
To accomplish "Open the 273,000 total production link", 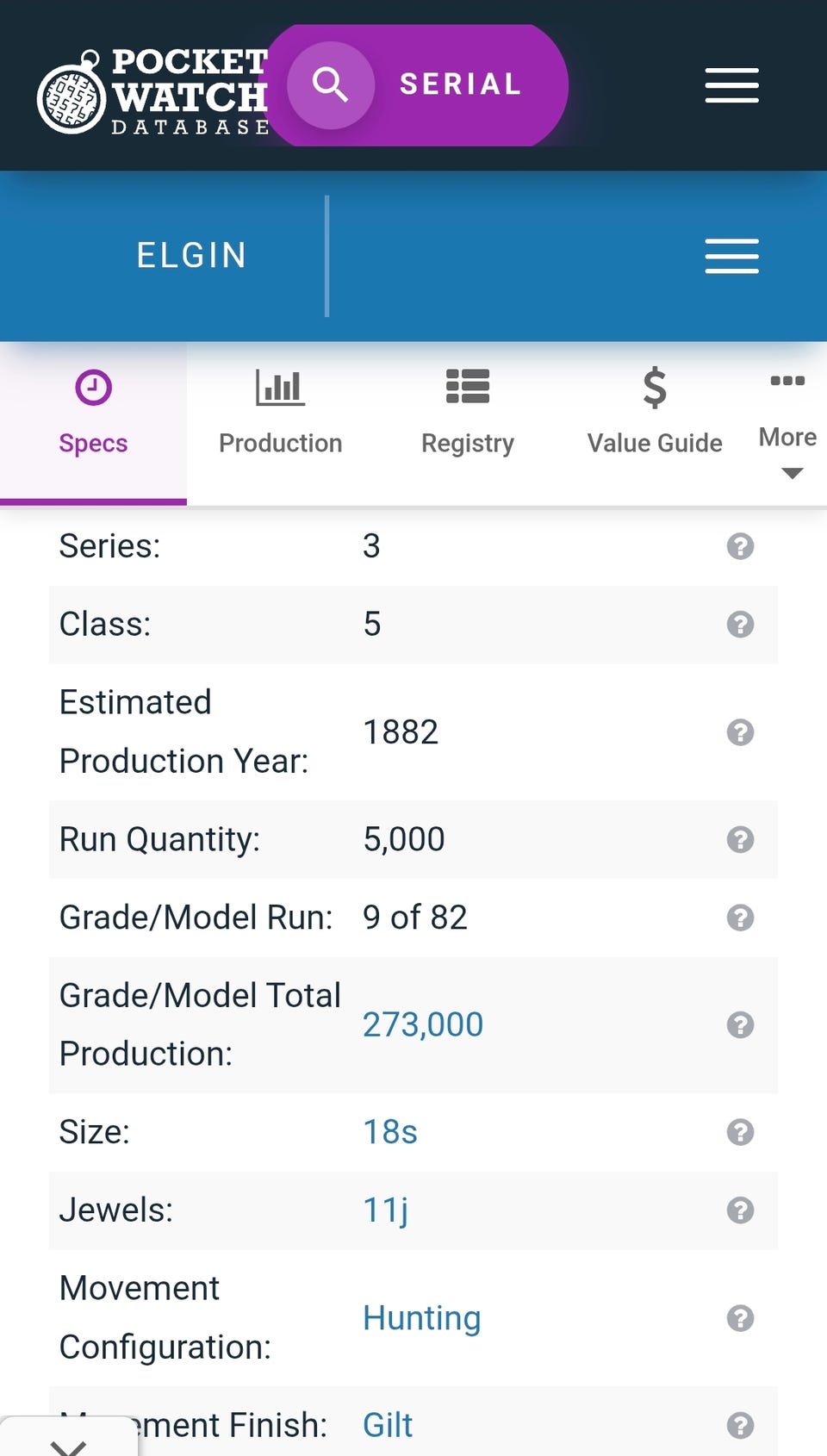I will [423, 1025].
